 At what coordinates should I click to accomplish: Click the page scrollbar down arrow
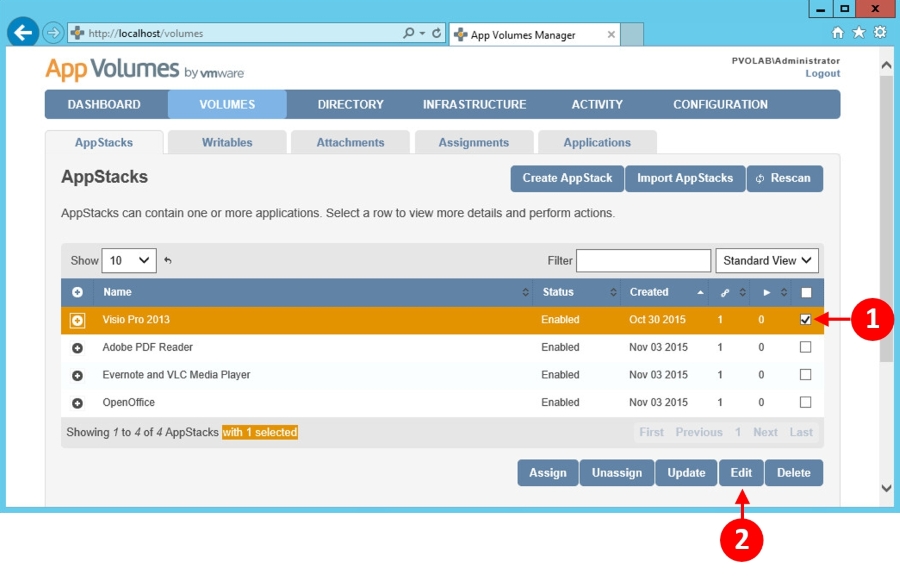click(887, 488)
